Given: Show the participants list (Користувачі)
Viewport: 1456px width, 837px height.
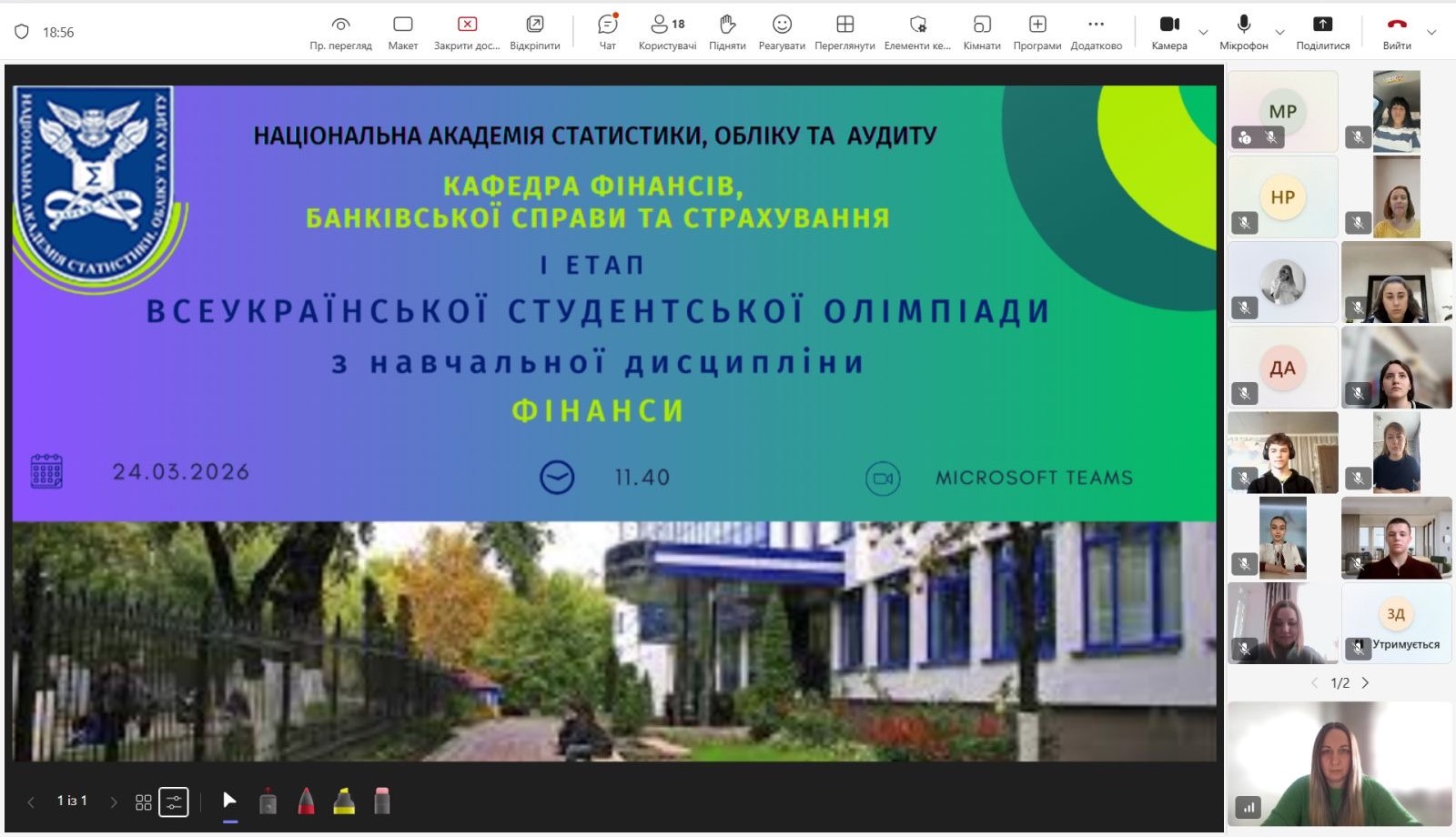Looking at the screenshot, I should click(667, 32).
